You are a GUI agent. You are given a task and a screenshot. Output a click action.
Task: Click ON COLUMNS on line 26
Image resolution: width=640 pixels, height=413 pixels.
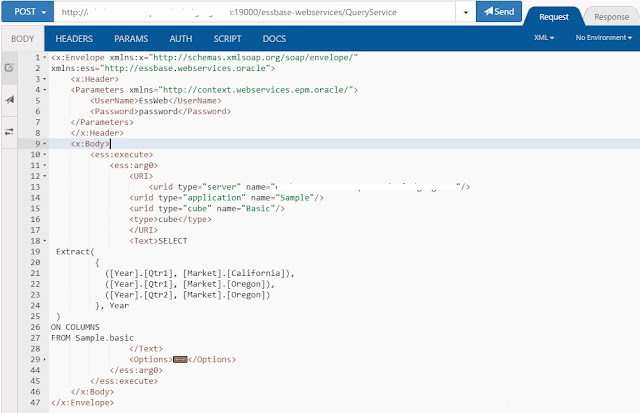(75, 327)
